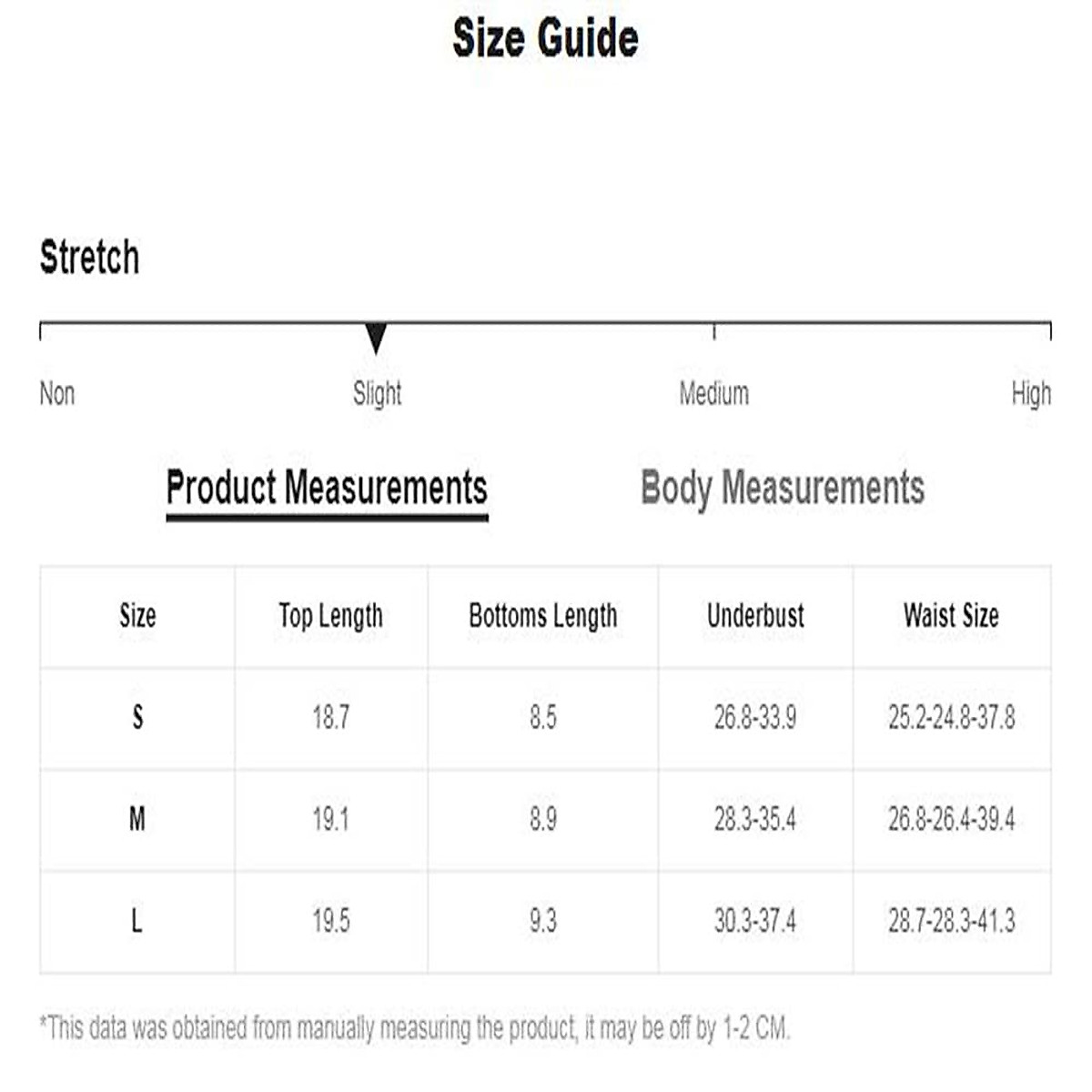This screenshot has height=1092, width=1092.
Task: Click the black stretch indicator triangle
Action: pyautogui.click(x=376, y=338)
